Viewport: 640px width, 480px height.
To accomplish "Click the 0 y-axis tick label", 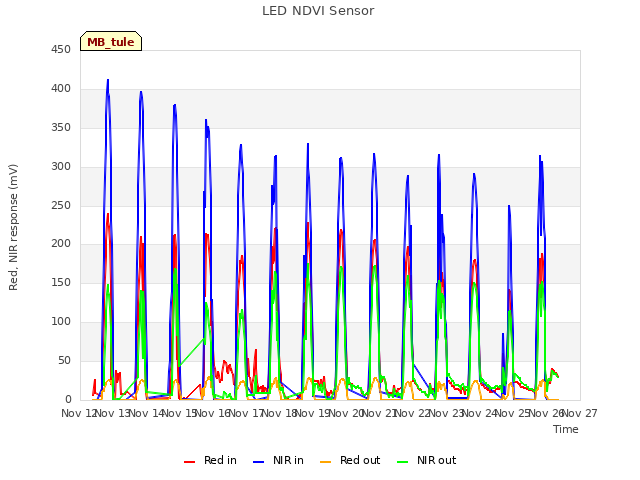I will coord(68,400).
